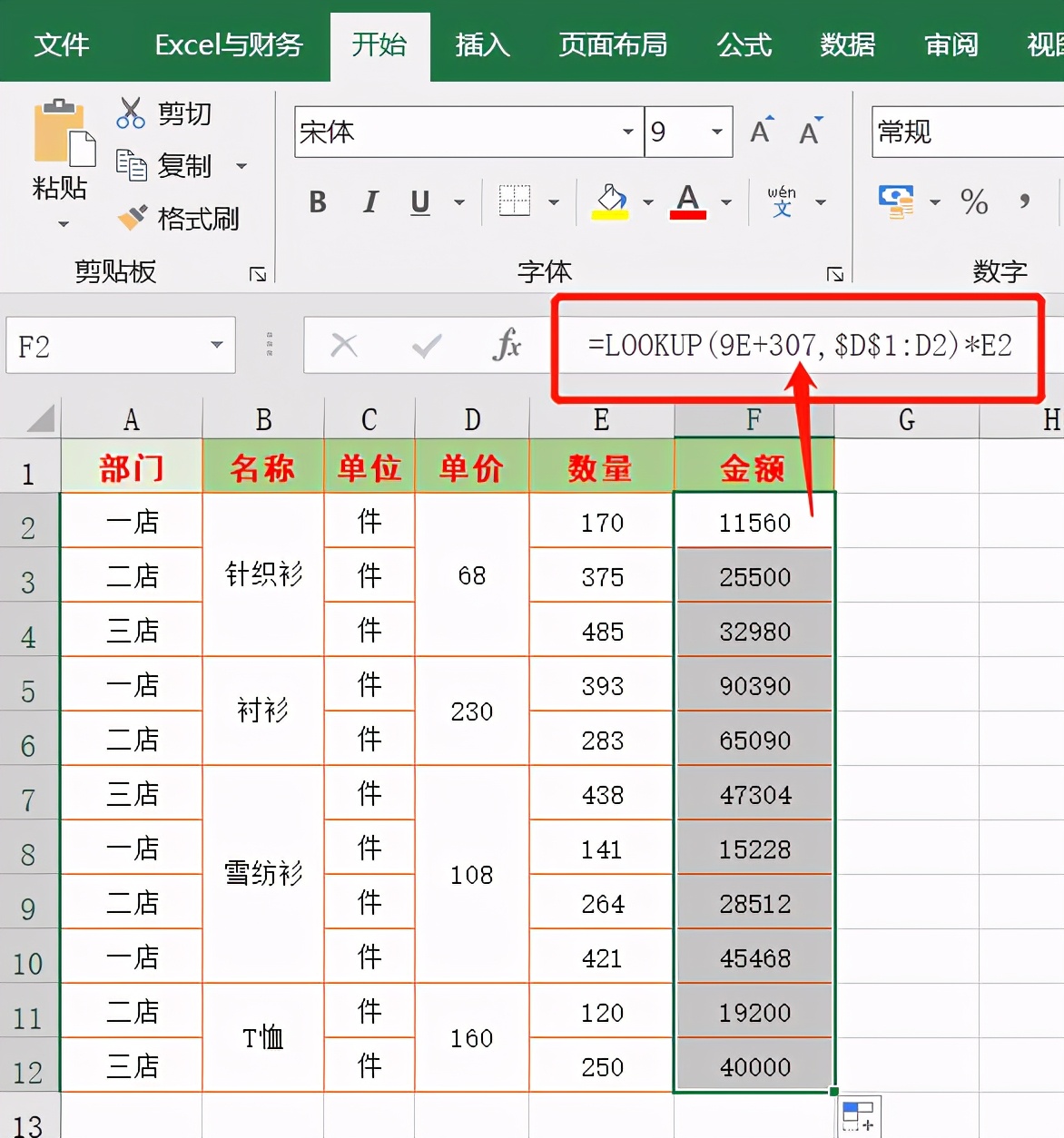Cancel formula entry with the X icon
Image resolution: width=1064 pixels, height=1138 pixels.
pyautogui.click(x=343, y=345)
